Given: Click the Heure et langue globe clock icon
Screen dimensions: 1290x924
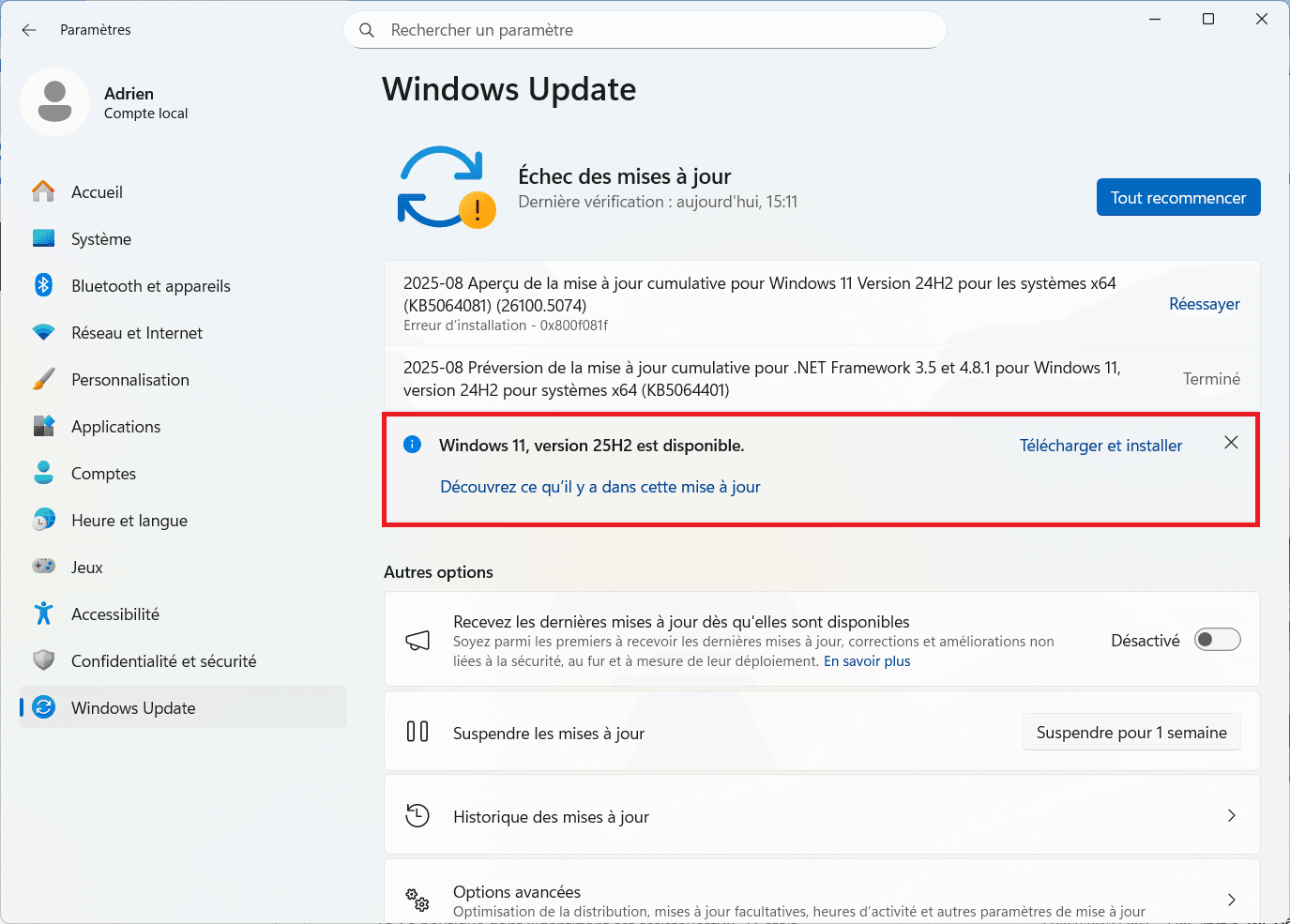Looking at the screenshot, I should click(43, 520).
